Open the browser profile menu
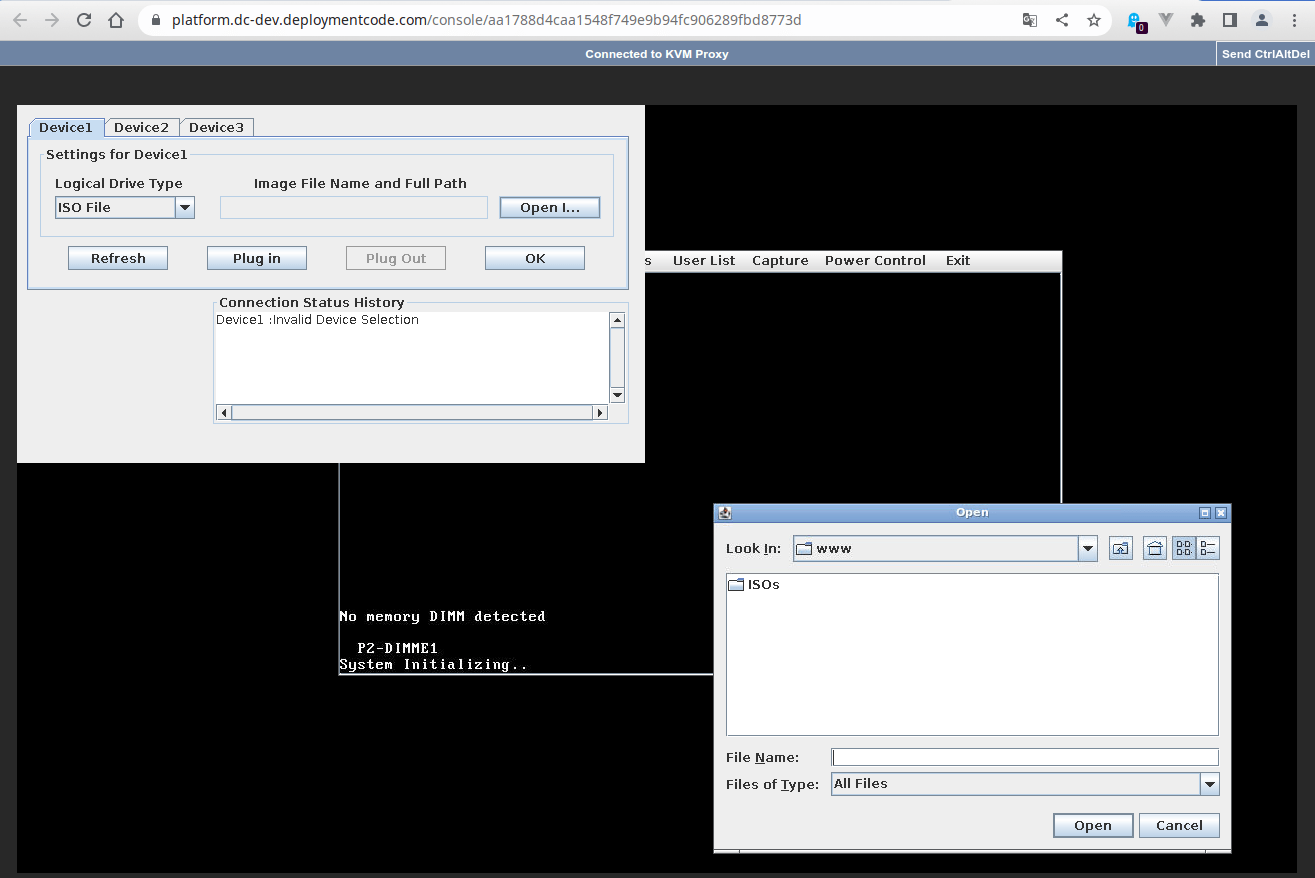This screenshot has width=1315, height=878. (1262, 20)
